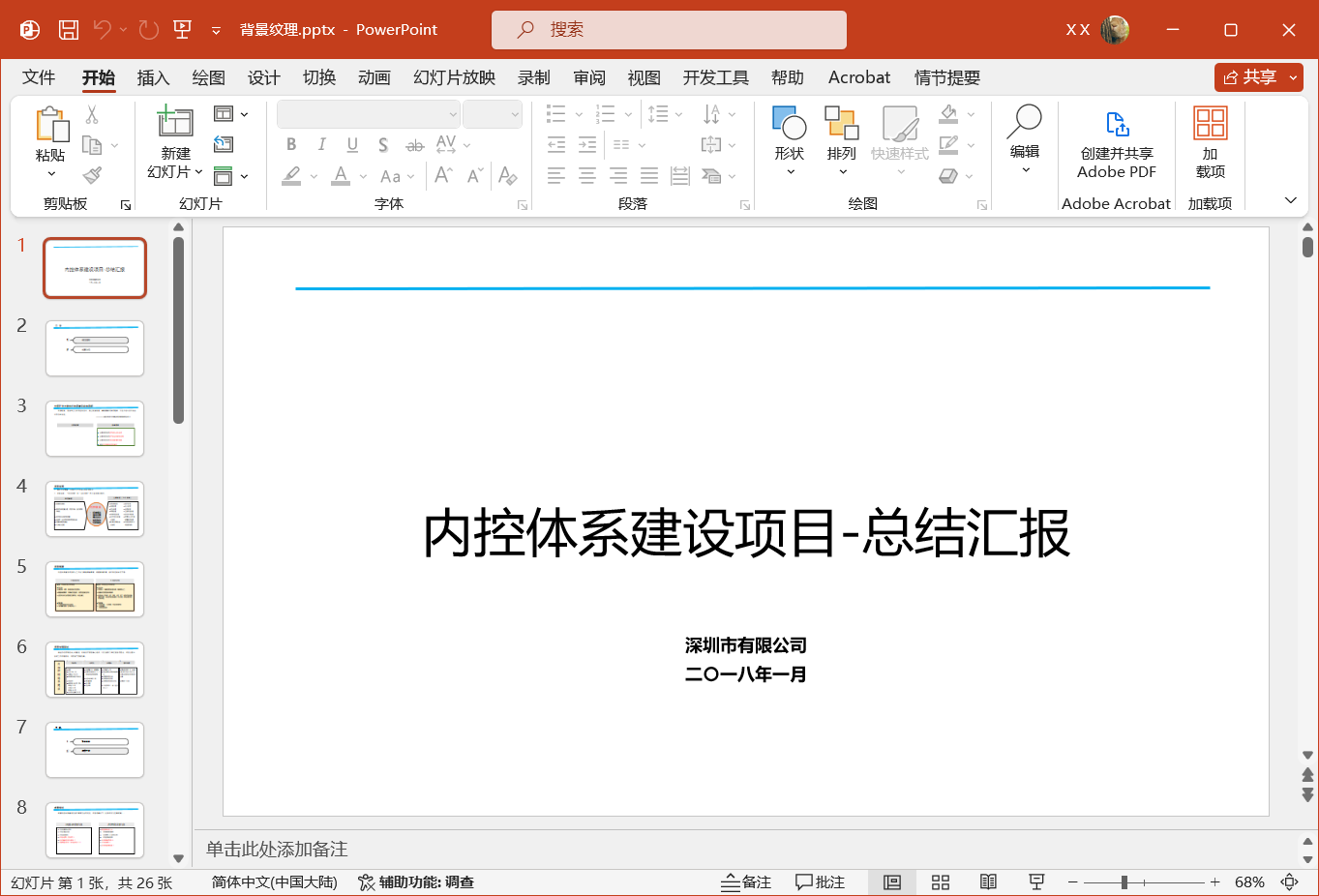Switch to Slide Sorter view in status bar
Image resolution: width=1319 pixels, height=896 pixels.
click(x=940, y=881)
